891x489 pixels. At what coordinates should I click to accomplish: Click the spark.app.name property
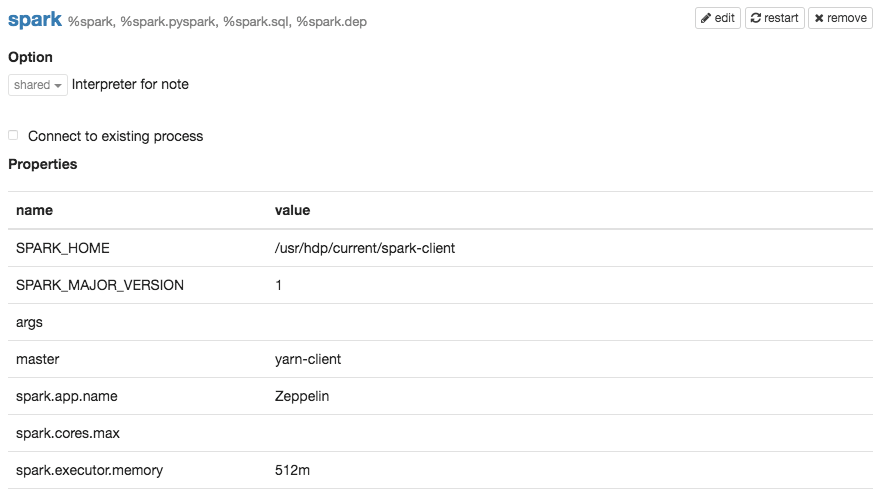click(66, 396)
